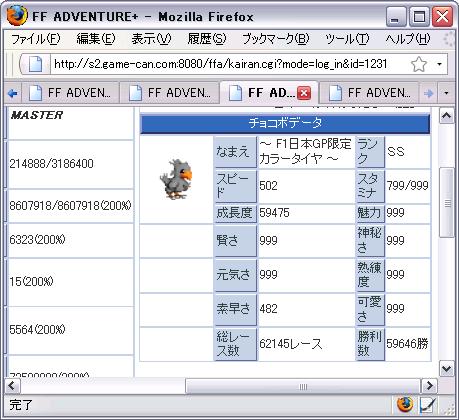The height and width of the screenshot is (420, 459).
Task: Click the vertical scrollbar up arrow
Action: point(446,116)
